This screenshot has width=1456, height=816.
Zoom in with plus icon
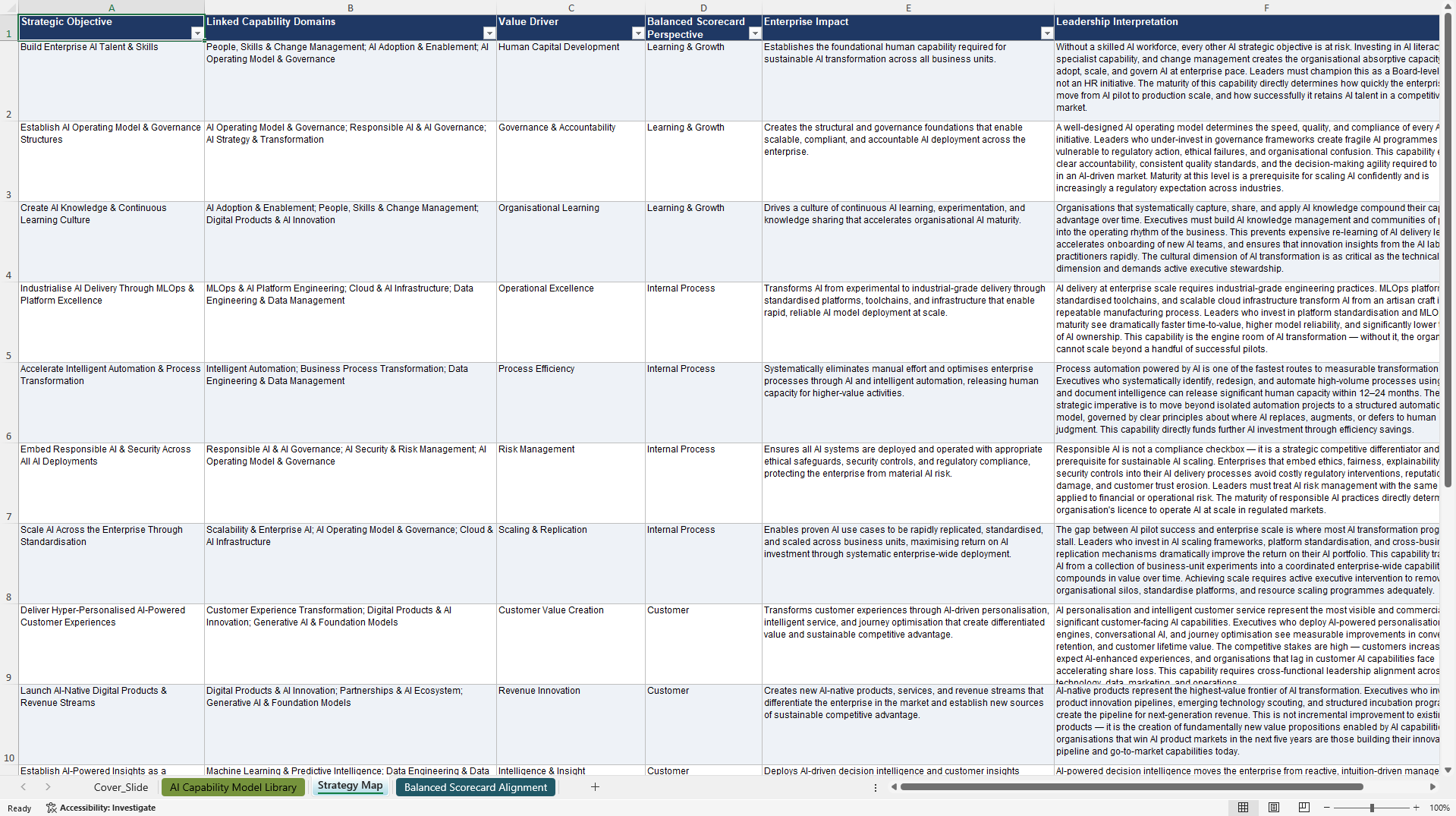[1416, 808]
